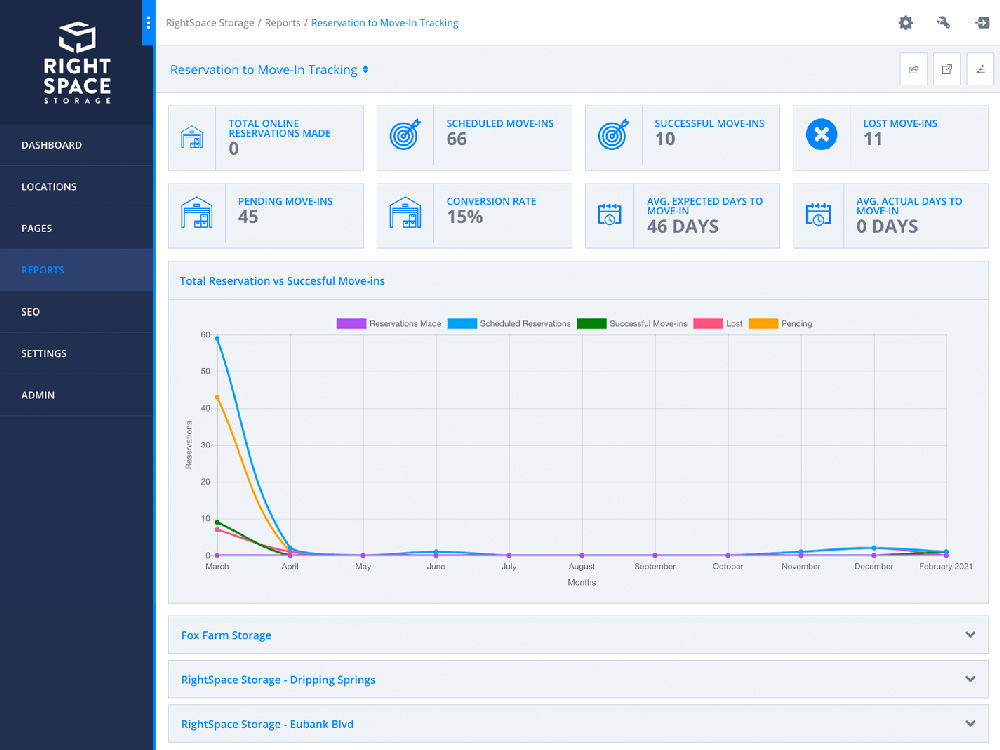Click the Pending Move-Ins value 45
This screenshot has height=750, width=1000.
248,217
